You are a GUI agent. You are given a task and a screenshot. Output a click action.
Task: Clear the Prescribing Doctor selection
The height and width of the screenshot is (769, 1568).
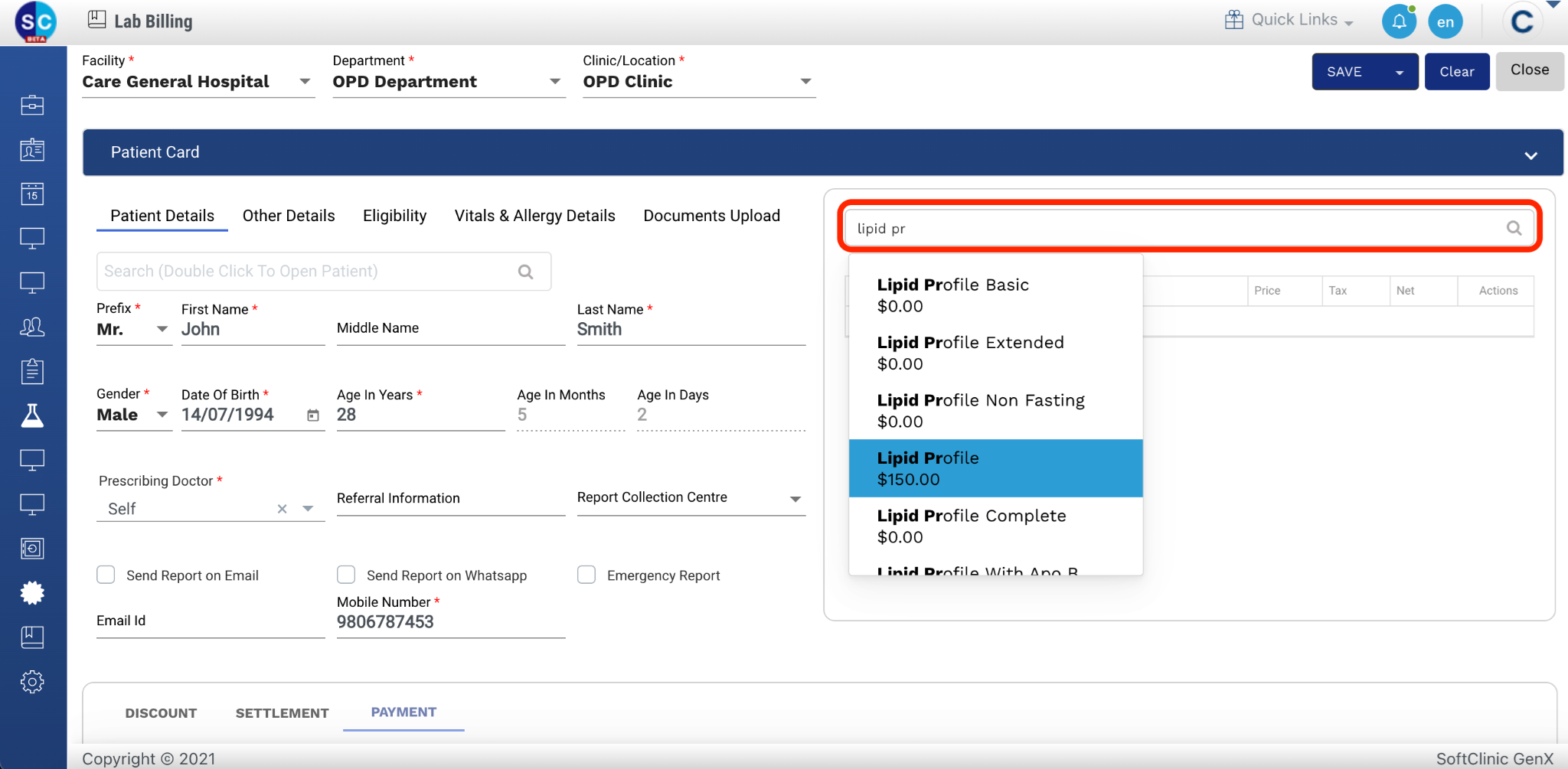click(282, 509)
